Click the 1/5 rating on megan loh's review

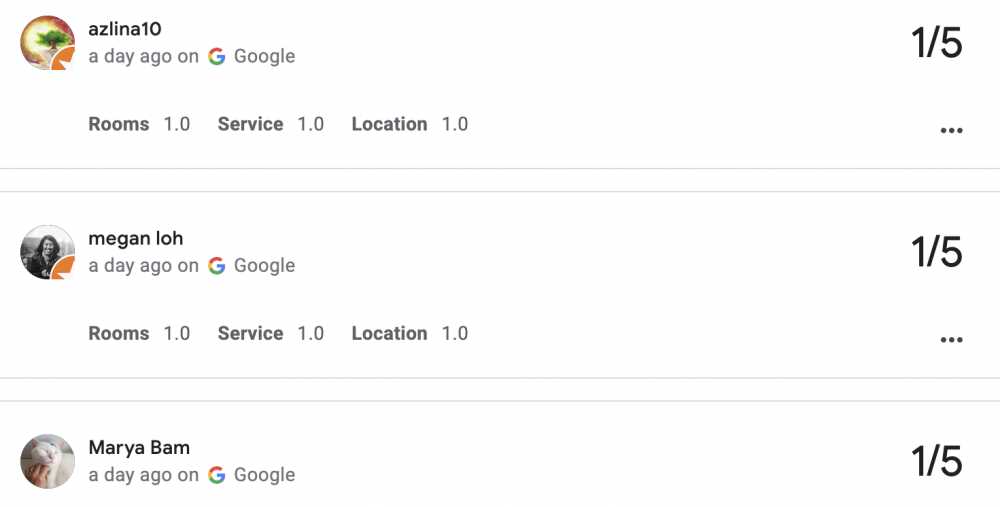tap(936, 252)
